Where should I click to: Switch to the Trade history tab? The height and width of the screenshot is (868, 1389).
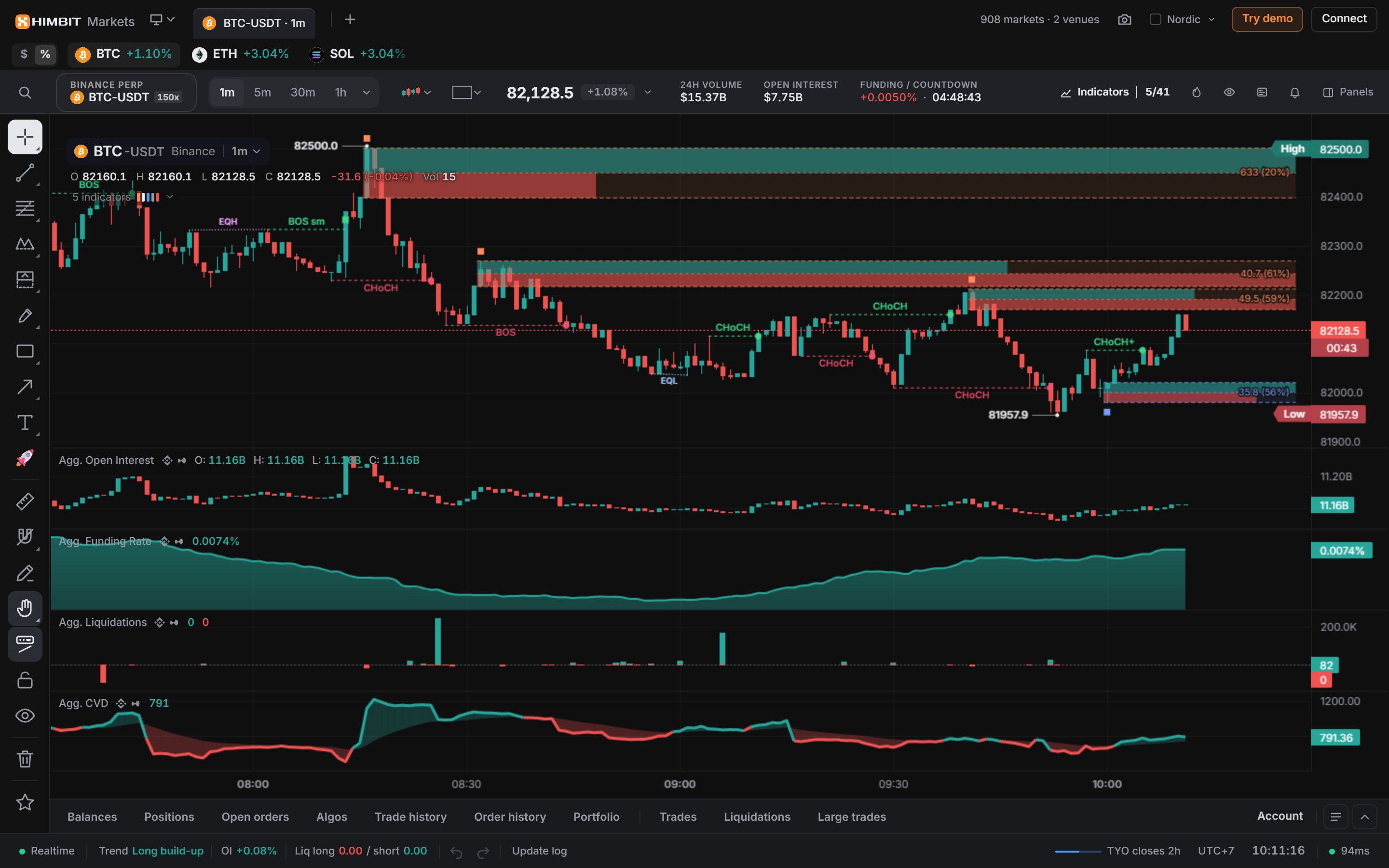click(410, 816)
